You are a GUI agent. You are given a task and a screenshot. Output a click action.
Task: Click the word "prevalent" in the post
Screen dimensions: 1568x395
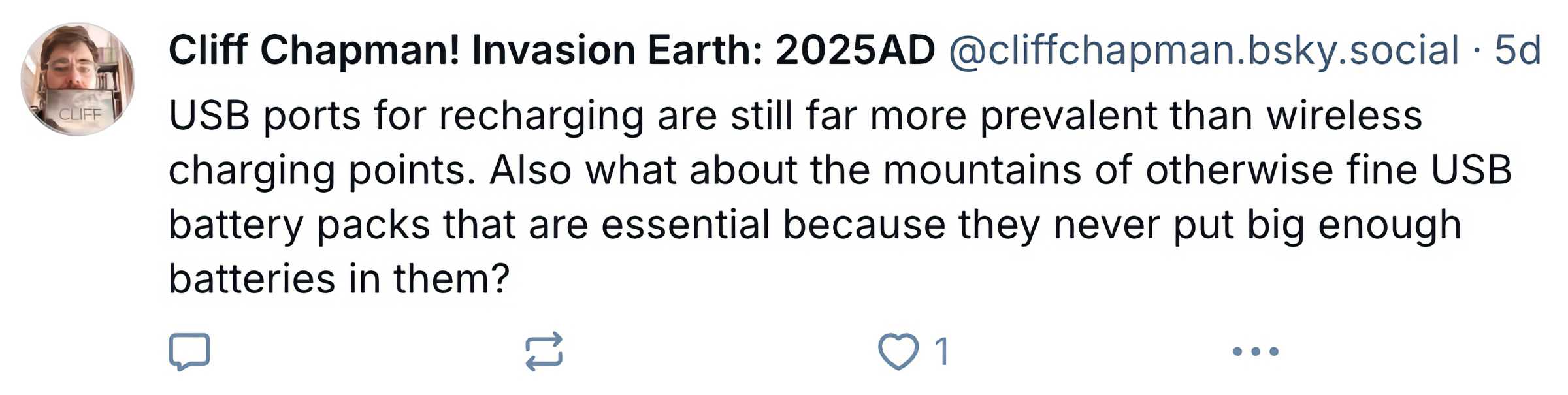click(x=1068, y=116)
